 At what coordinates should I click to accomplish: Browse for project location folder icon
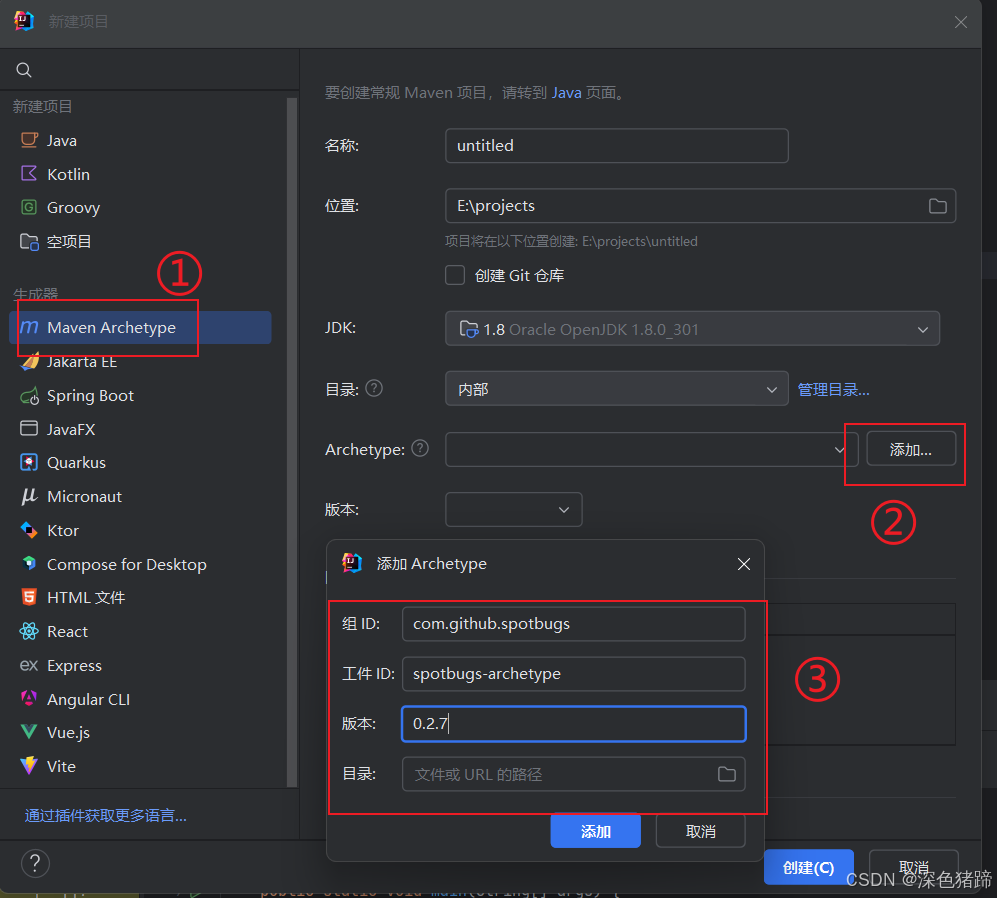(937, 206)
